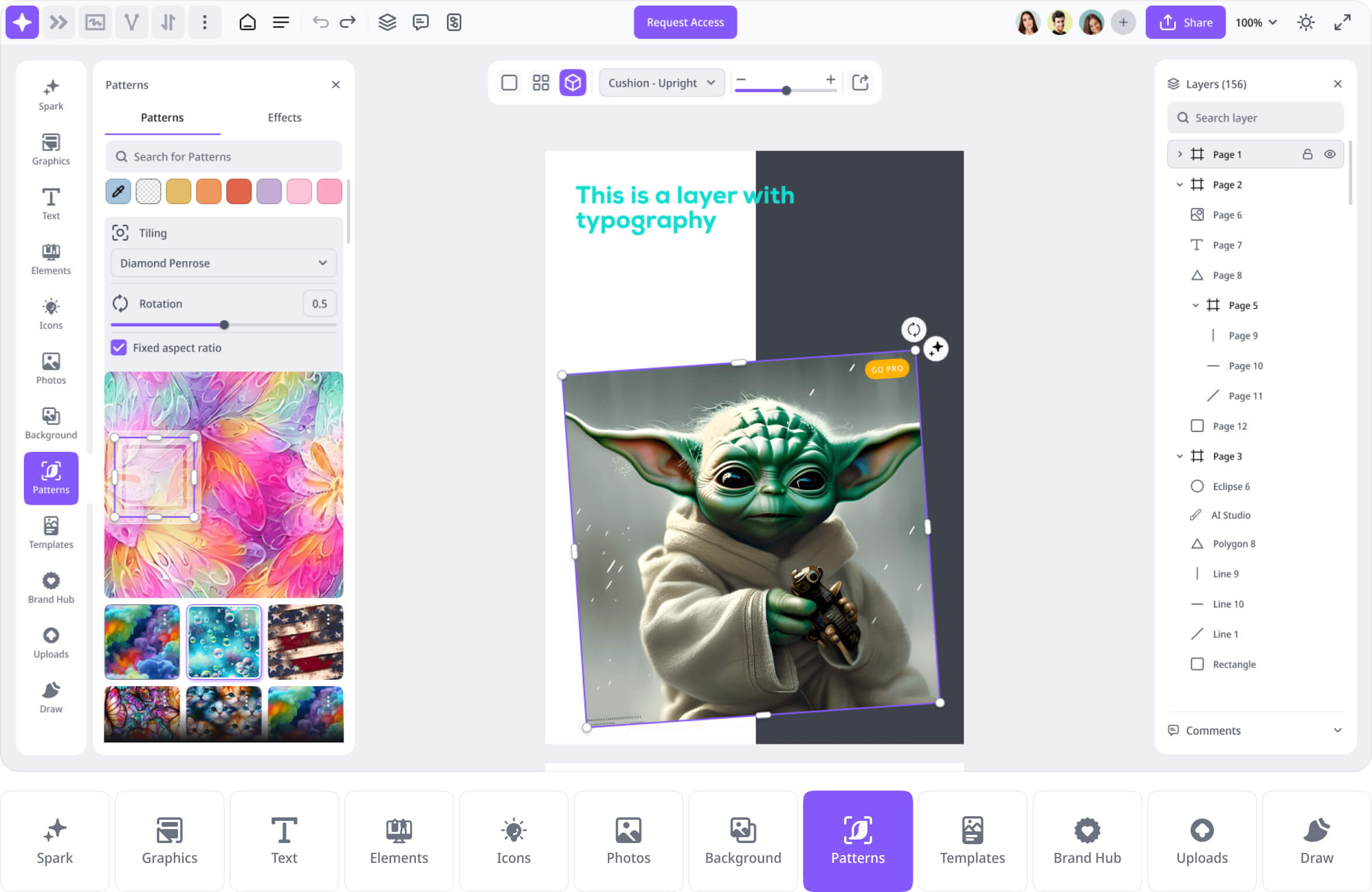Open the 100% zoom level dropdown
The height and width of the screenshot is (892, 1372).
point(1256,22)
